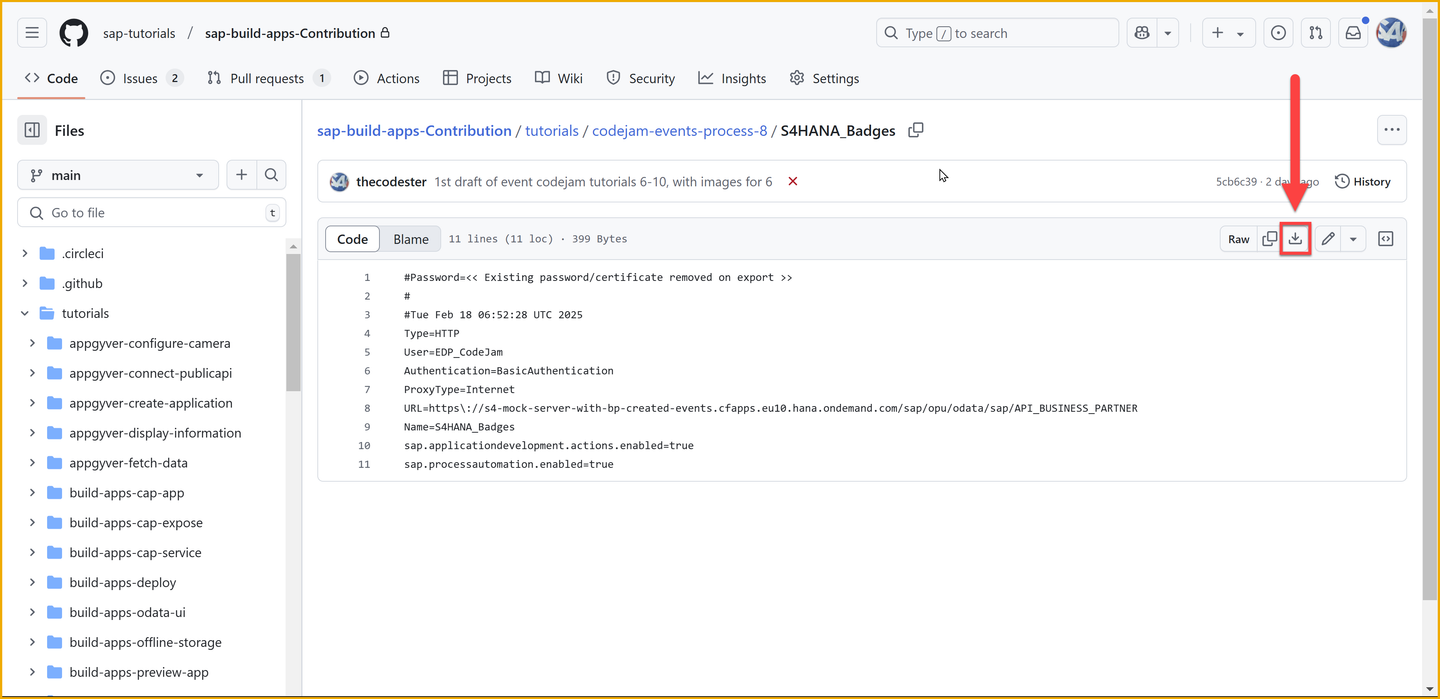The height and width of the screenshot is (699, 1440).
Task: Switch to the Wiki tab
Action: coord(559,78)
